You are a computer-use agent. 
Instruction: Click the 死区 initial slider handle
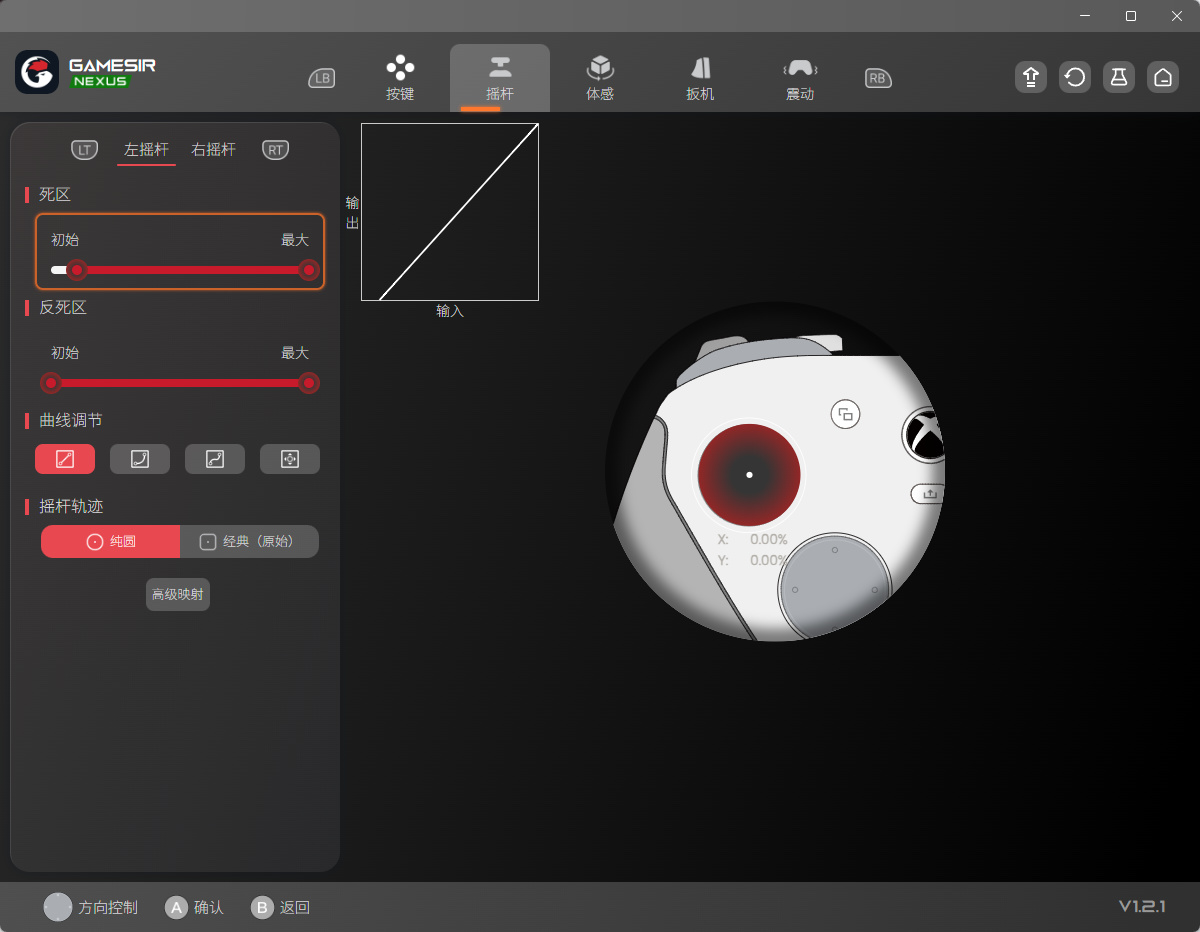77,270
